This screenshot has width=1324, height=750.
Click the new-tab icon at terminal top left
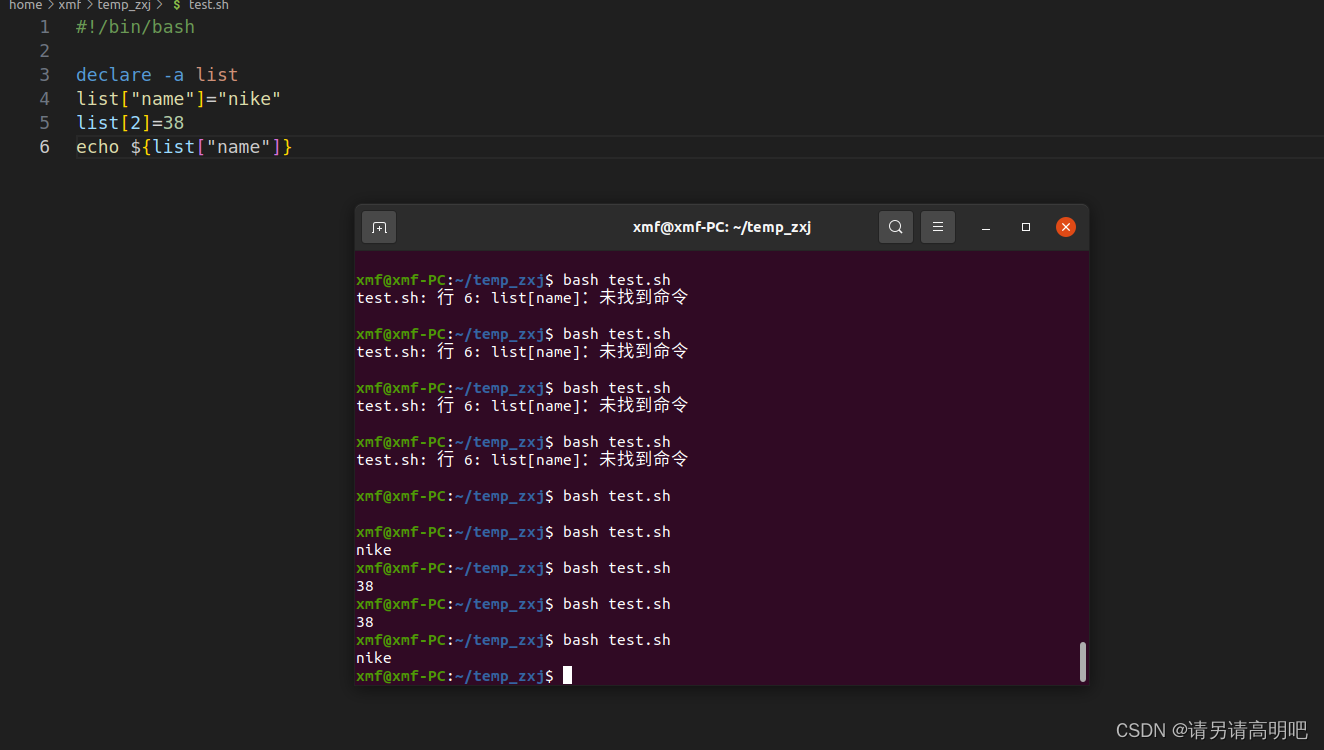tap(378, 226)
